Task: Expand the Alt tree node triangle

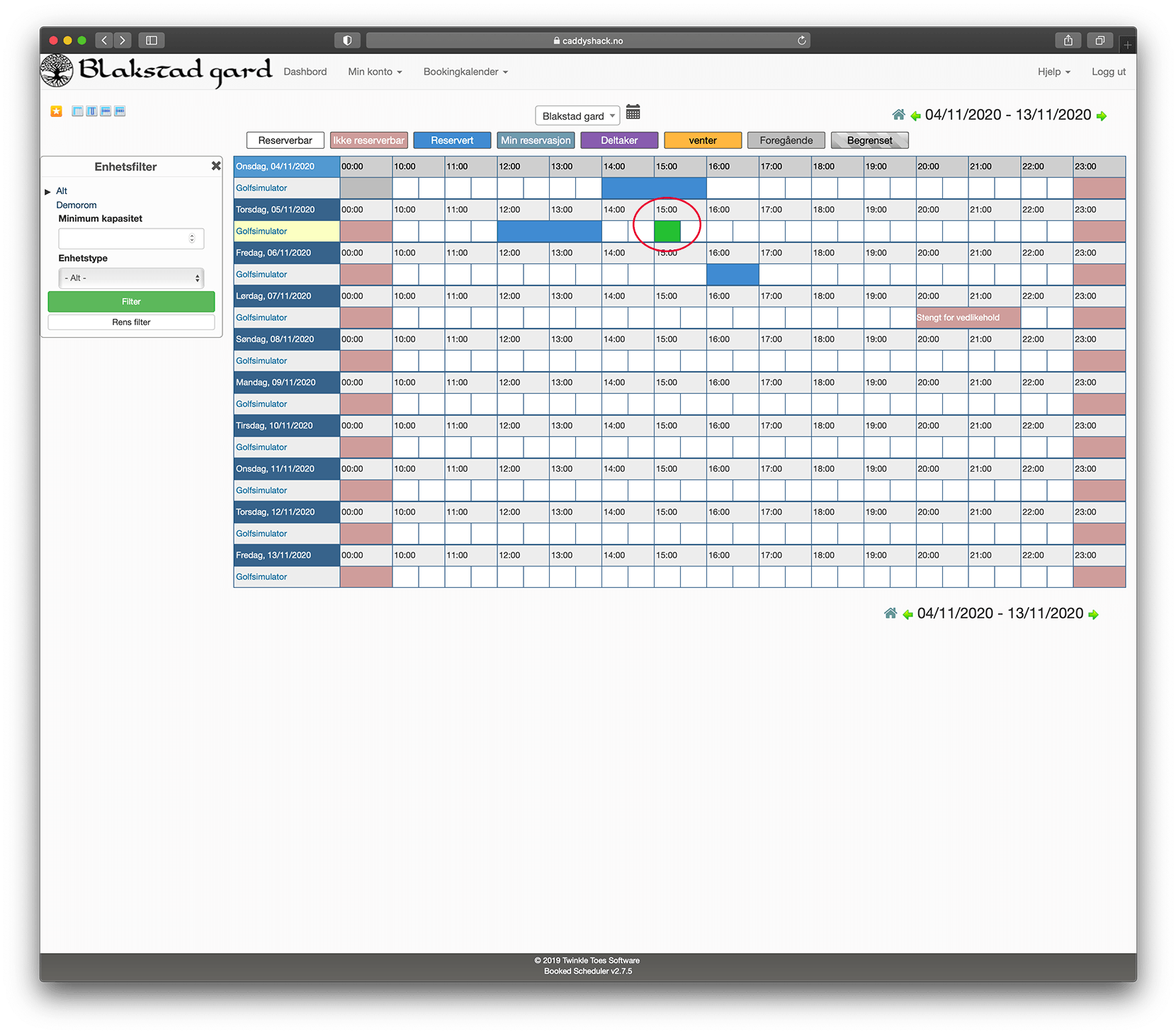Action: pos(47,191)
